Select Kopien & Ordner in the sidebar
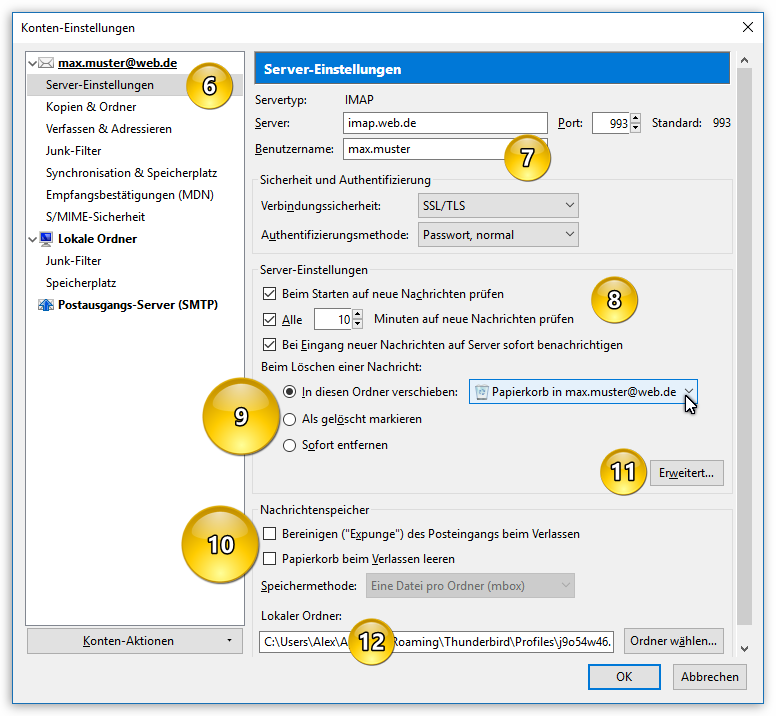The width and height of the screenshot is (776, 716). coord(91,107)
